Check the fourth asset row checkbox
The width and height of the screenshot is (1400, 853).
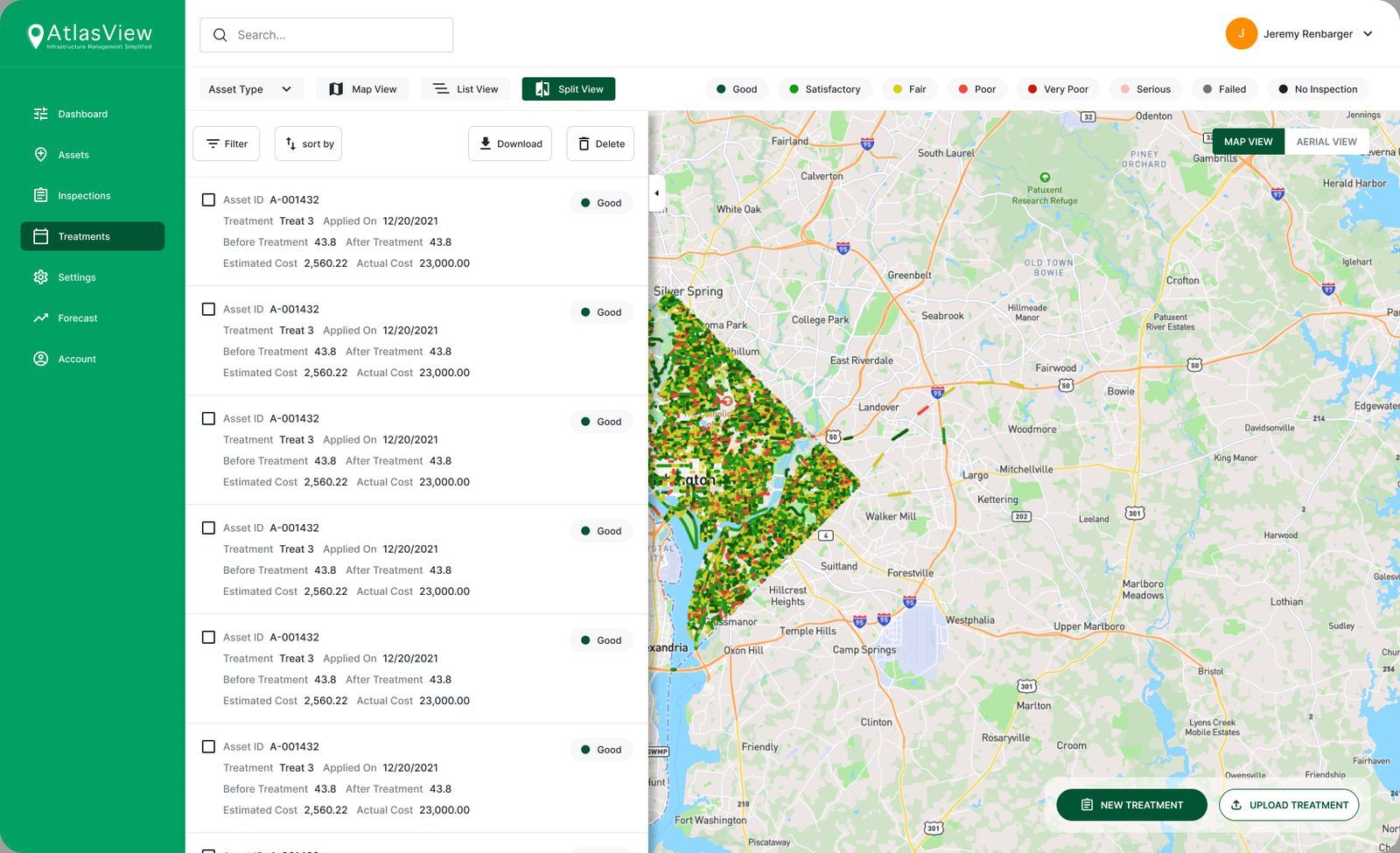point(208,528)
